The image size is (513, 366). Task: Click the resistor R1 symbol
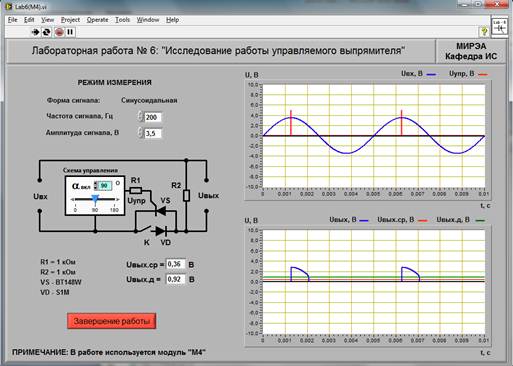[x=136, y=191]
